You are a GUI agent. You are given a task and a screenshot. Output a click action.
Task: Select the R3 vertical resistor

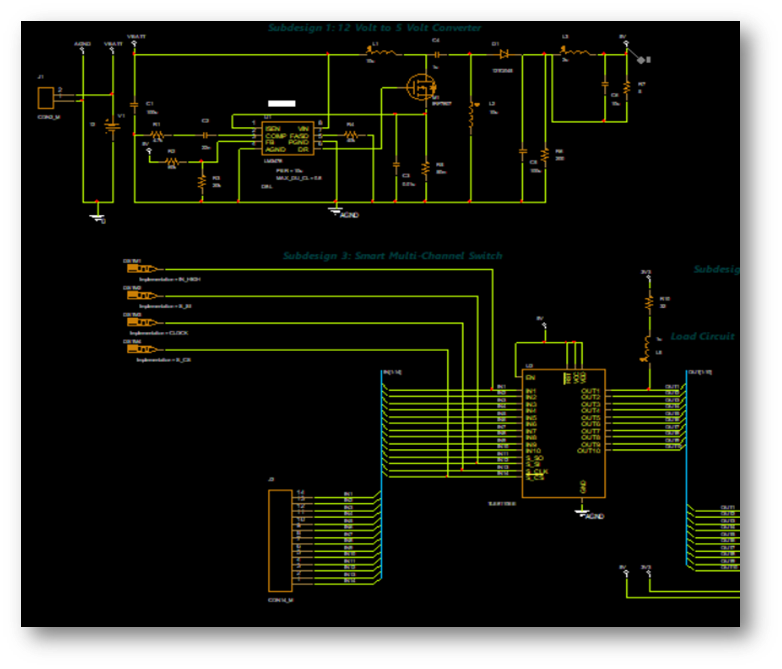tap(202, 180)
